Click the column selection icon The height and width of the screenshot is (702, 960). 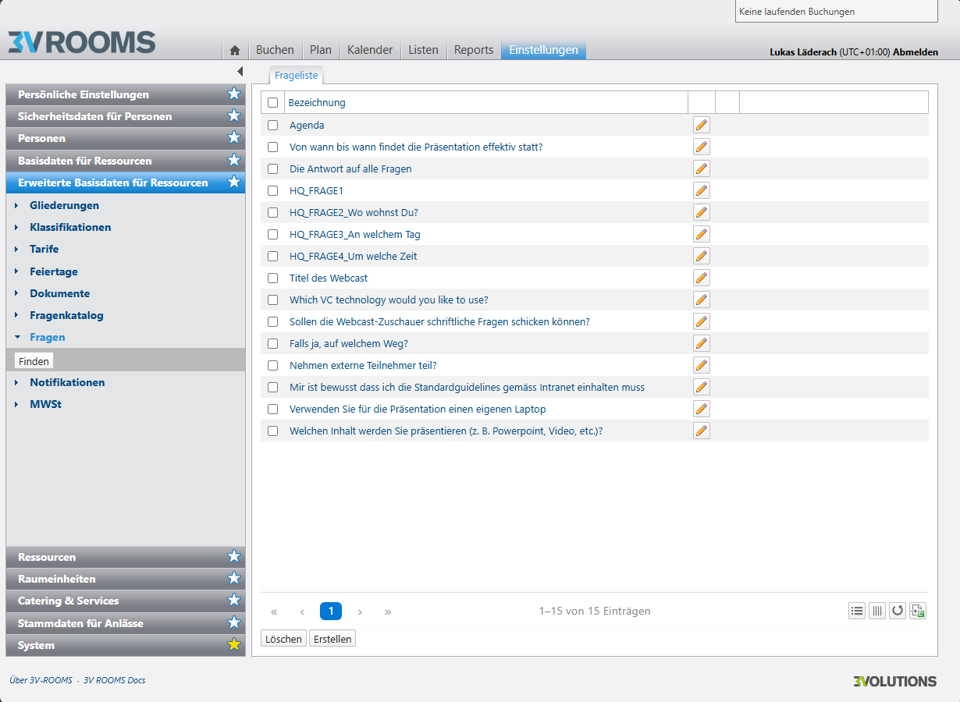tap(877, 611)
